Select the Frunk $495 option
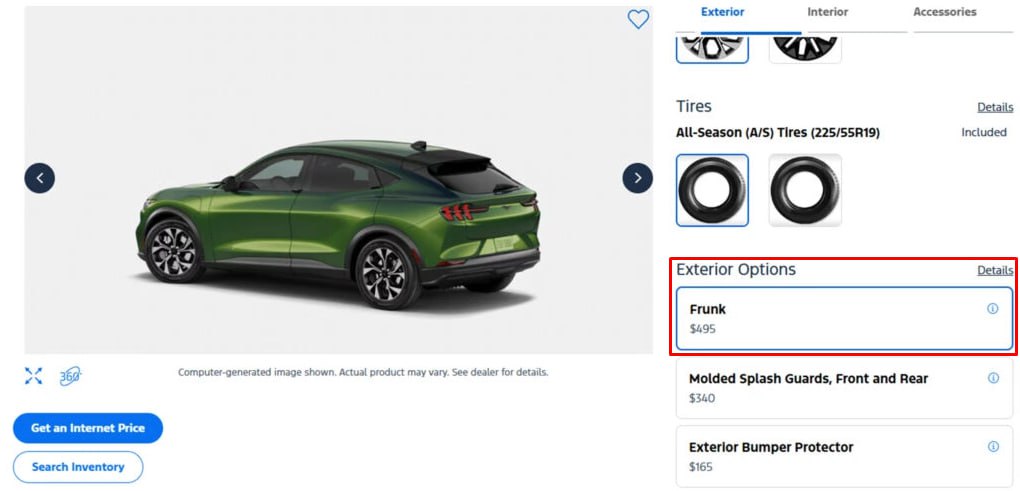Viewport: 1020px width, 491px height. click(820, 319)
